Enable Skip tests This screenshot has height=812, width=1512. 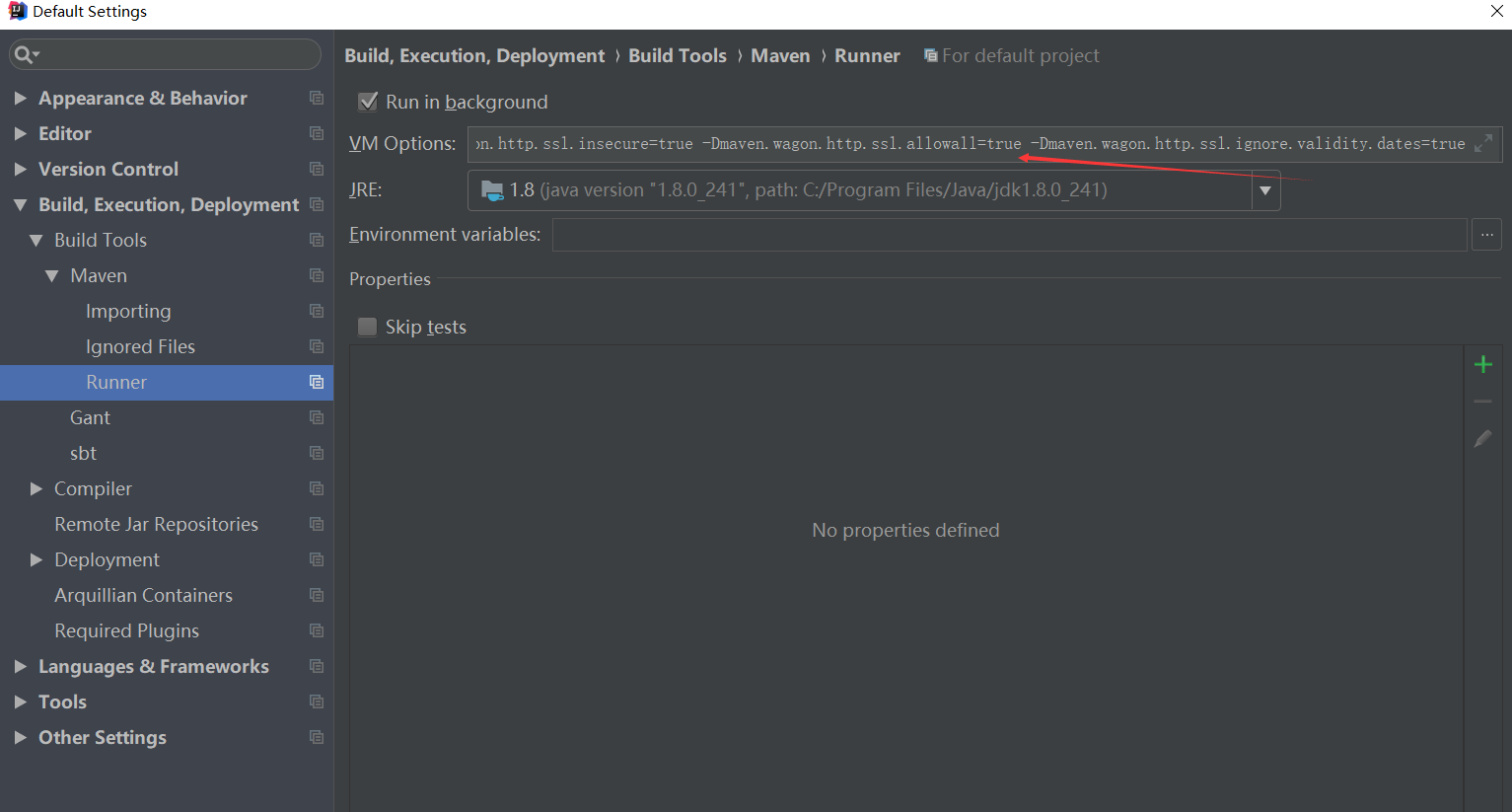point(367,327)
